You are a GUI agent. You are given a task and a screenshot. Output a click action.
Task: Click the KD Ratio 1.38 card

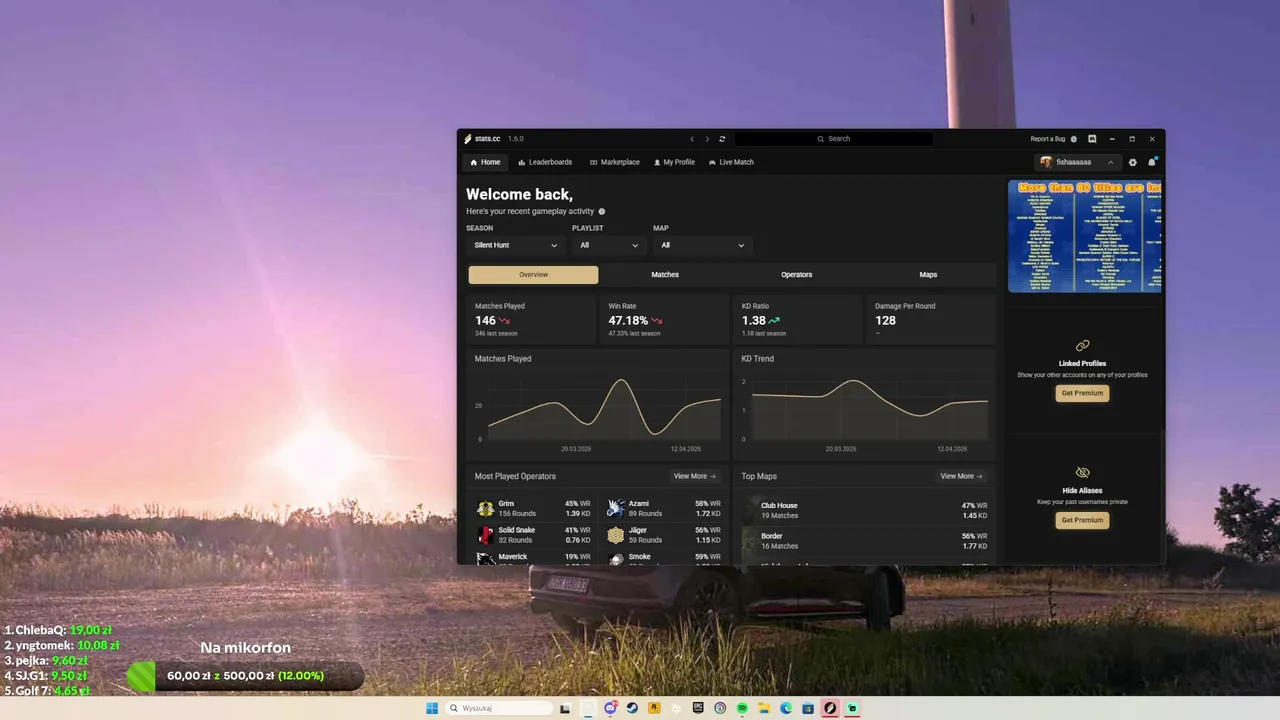798,320
